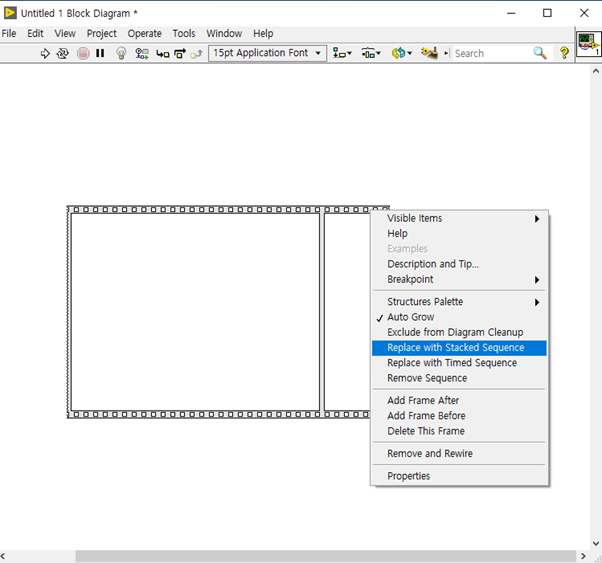Click the LabVIEW title bar icon
The image size is (602, 563).
click(10, 13)
